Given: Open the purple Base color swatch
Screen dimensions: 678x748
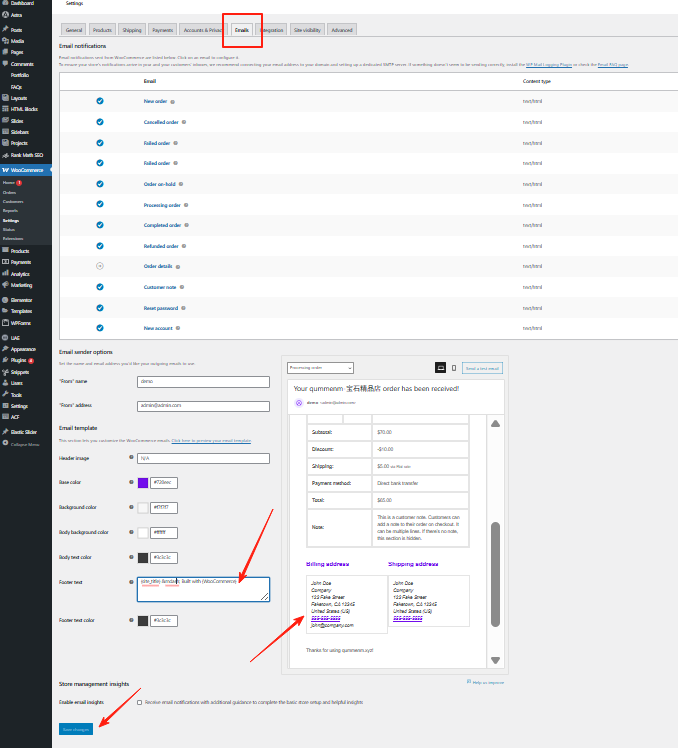Looking at the screenshot, I should (143, 483).
